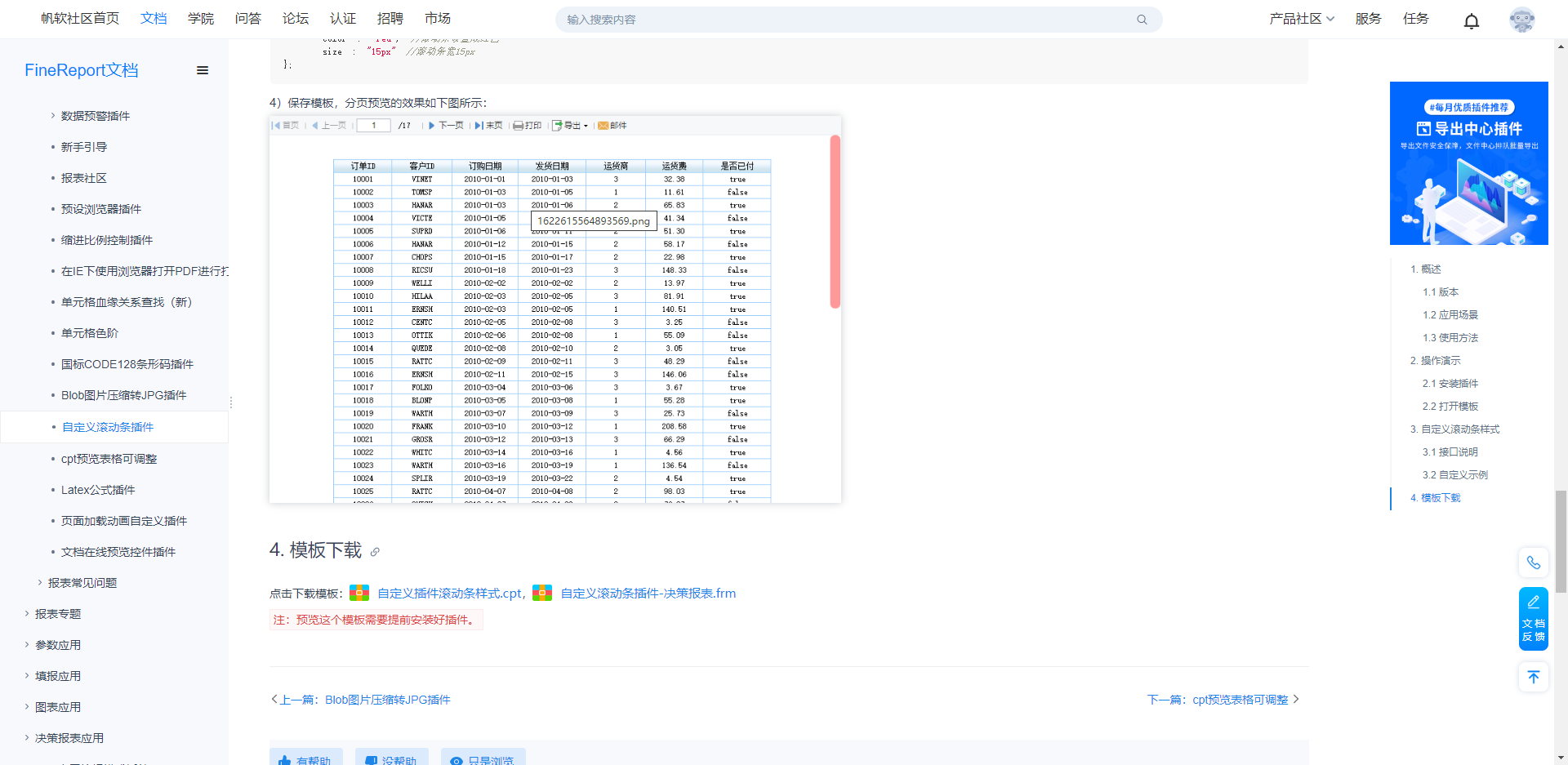Go to previous article Blob图片压缩转JPG插件
Screen dimensions: 1568x765
388,700
